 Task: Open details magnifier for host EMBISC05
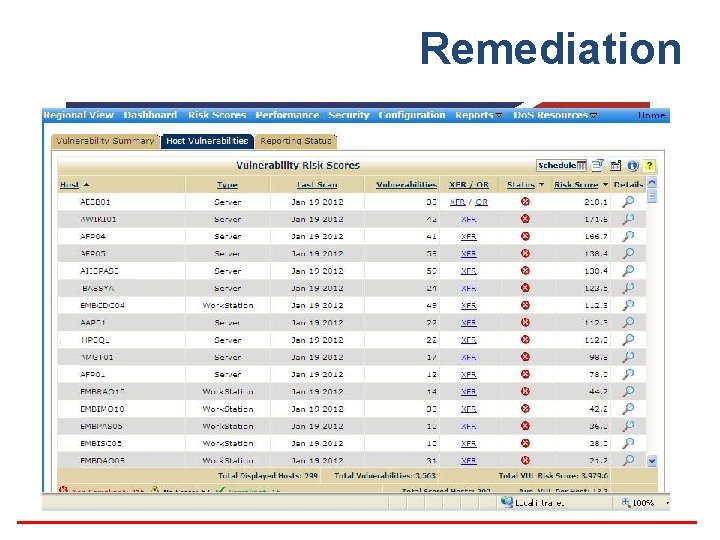pyautogui.click(x=628, y=443)
